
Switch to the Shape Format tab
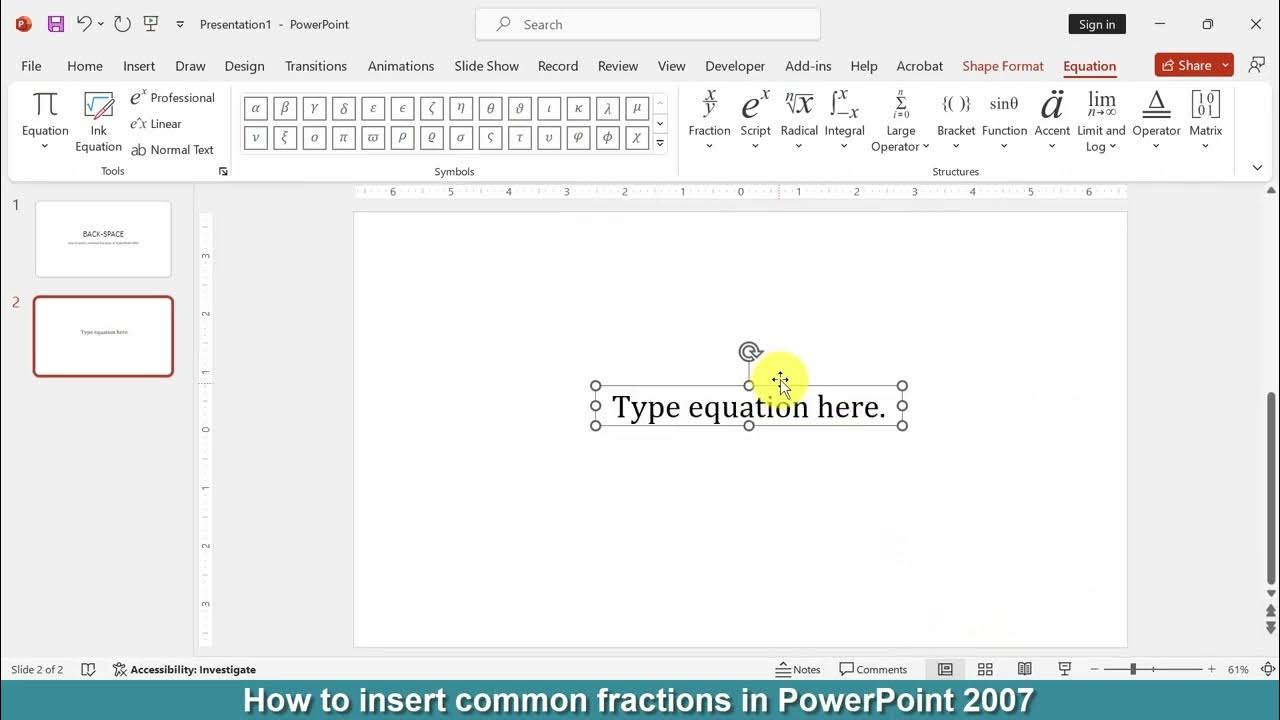[1003, 66]
